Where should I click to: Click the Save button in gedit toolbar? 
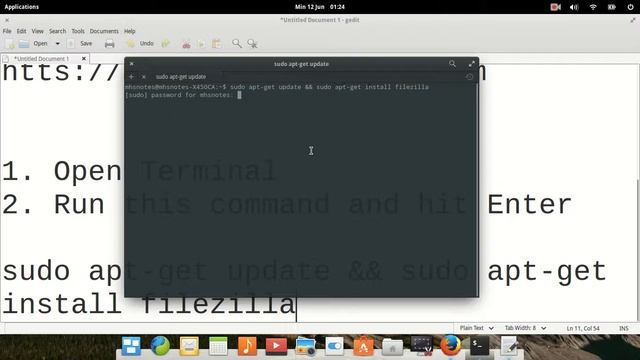[81, 44]
